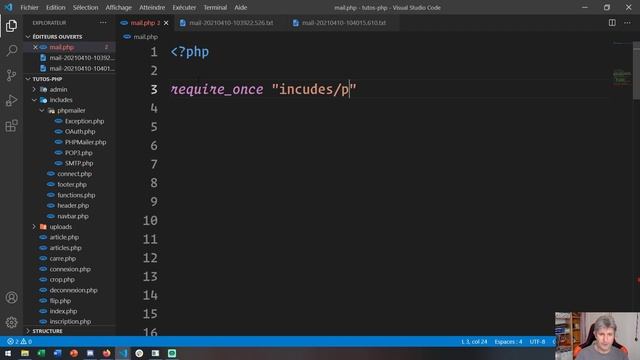Open editor More Actions ellipsis

coord(627,23)
